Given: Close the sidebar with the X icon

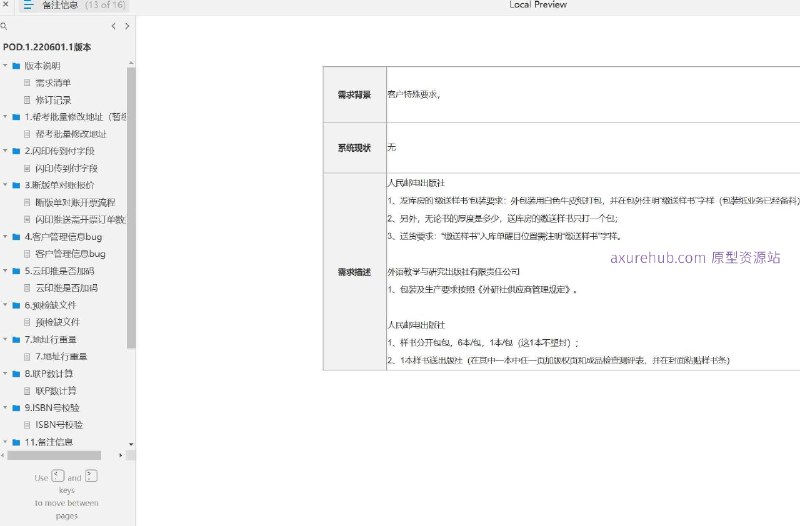Looking at the screenshot, I should [x=5, y=4].
